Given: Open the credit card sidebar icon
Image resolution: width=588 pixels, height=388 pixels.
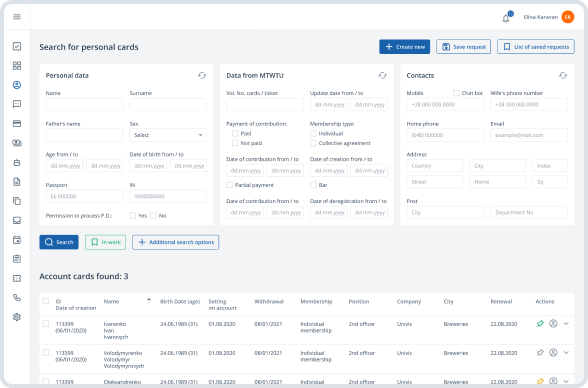Looking at the screenshot, I should [x=17, y=124].
